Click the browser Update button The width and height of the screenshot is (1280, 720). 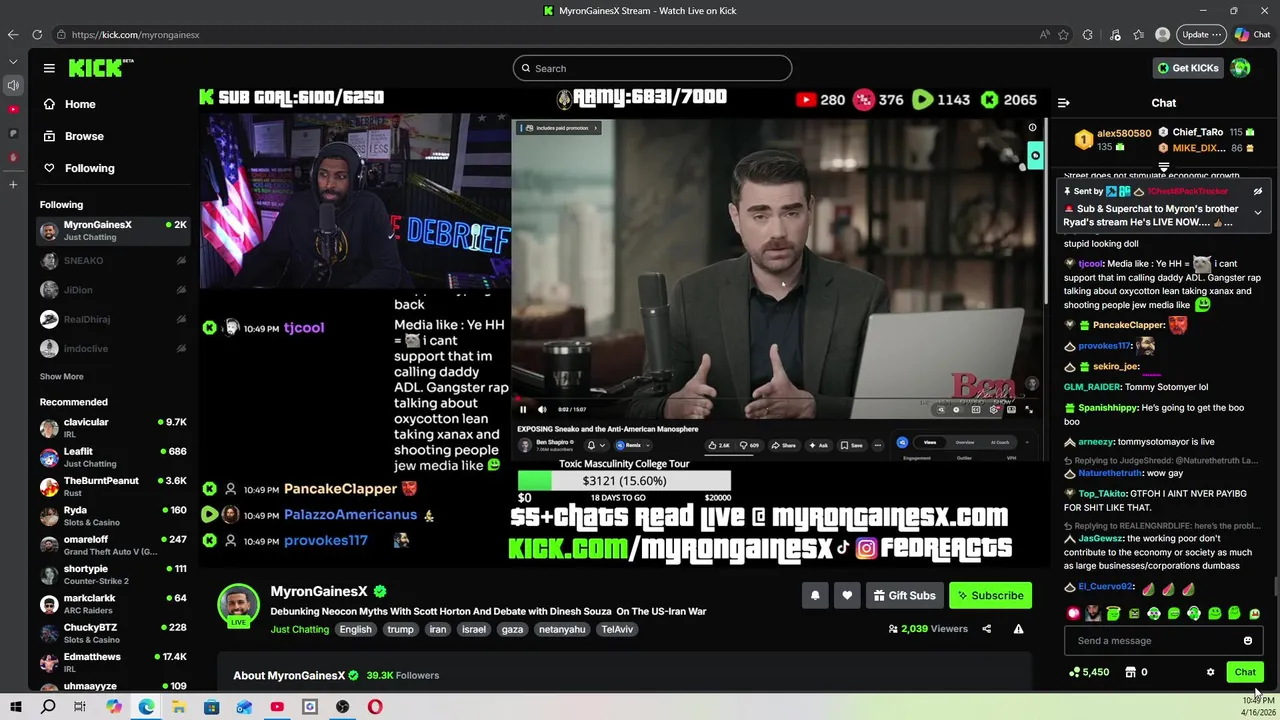[1201, 34]
